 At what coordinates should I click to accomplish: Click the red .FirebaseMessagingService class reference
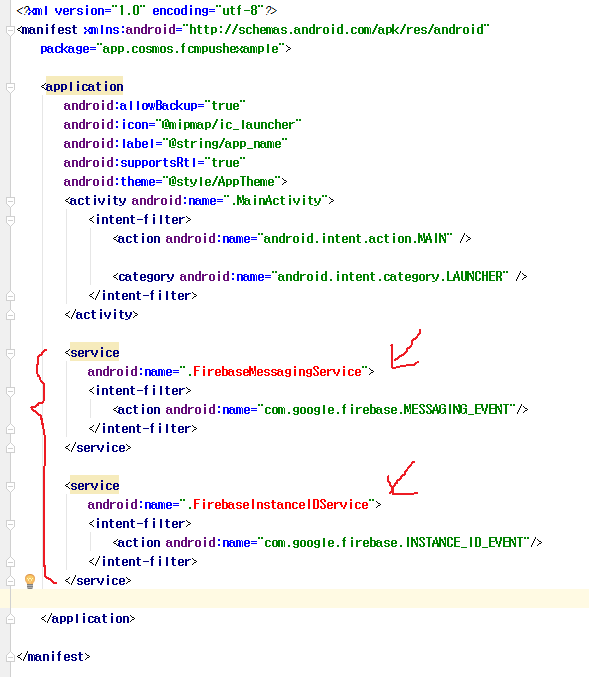[x=274, y=372]
